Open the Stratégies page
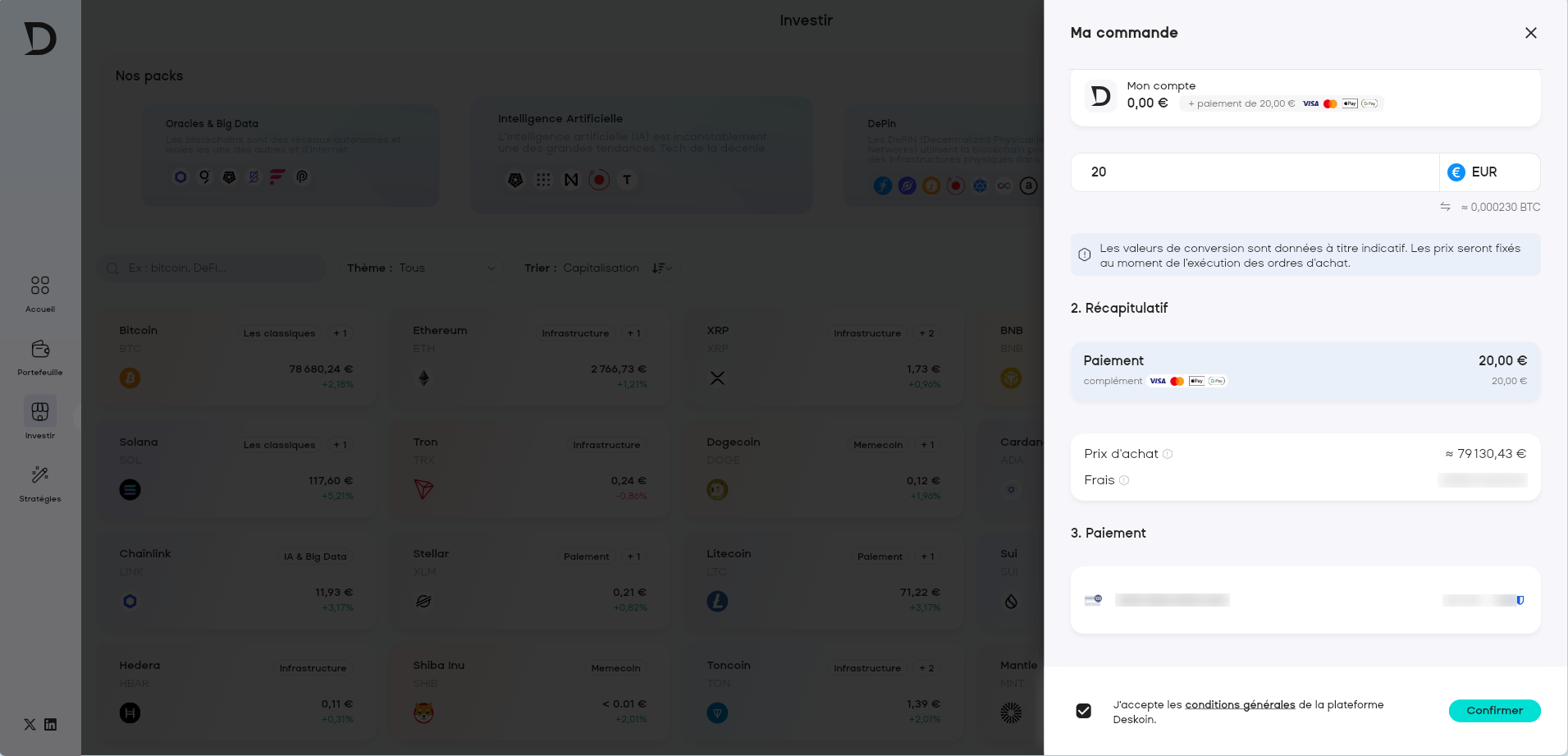 (40, 483)
